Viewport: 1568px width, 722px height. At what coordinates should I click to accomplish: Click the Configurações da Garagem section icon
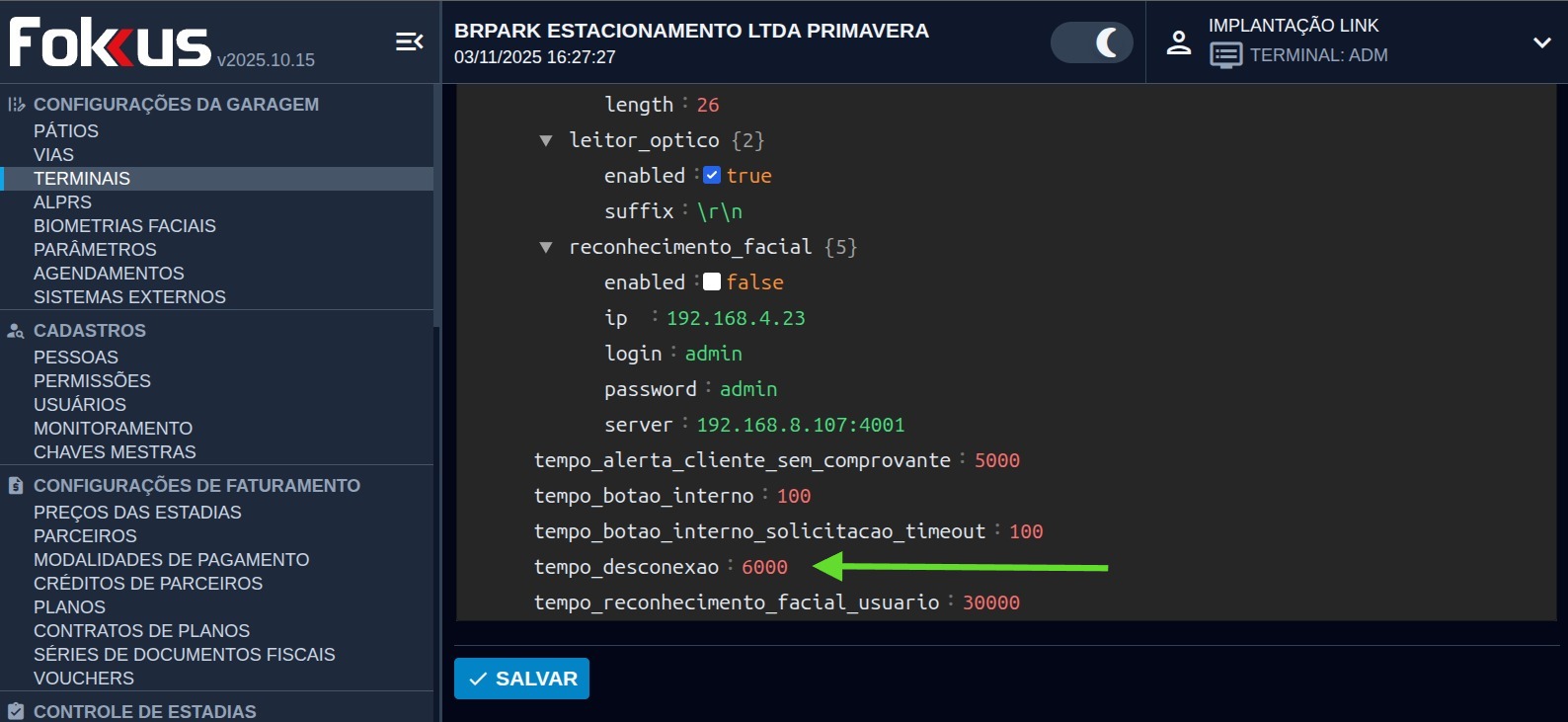coord(16,105)
